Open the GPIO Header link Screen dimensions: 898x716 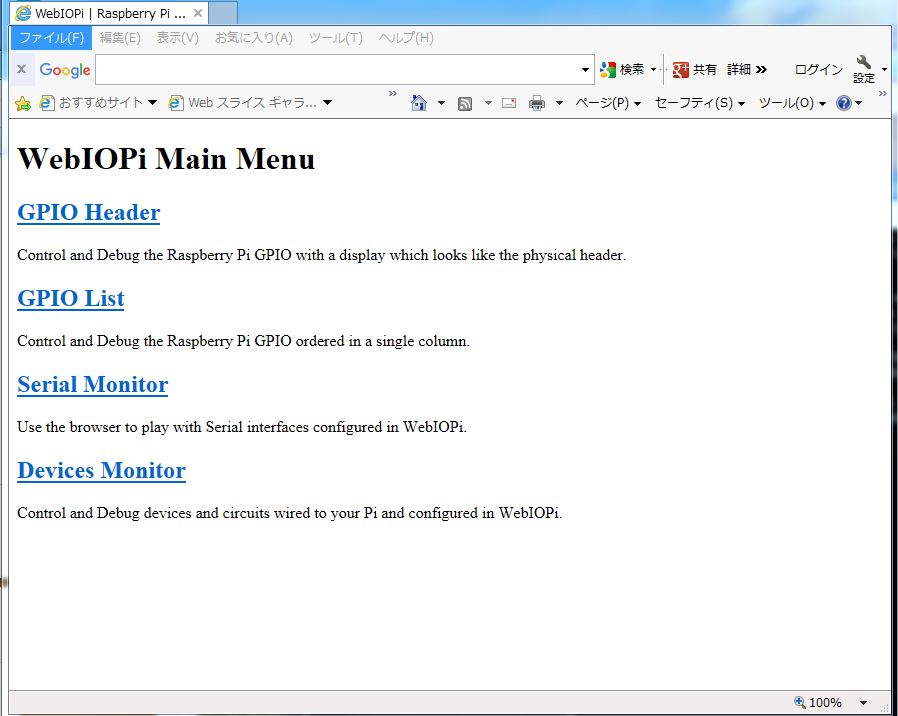(89, 213)
